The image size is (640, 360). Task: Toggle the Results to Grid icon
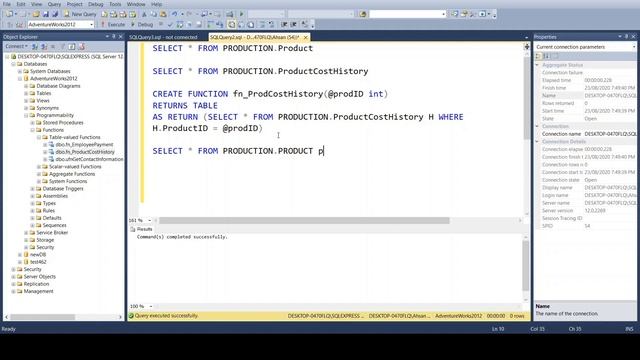241,24
